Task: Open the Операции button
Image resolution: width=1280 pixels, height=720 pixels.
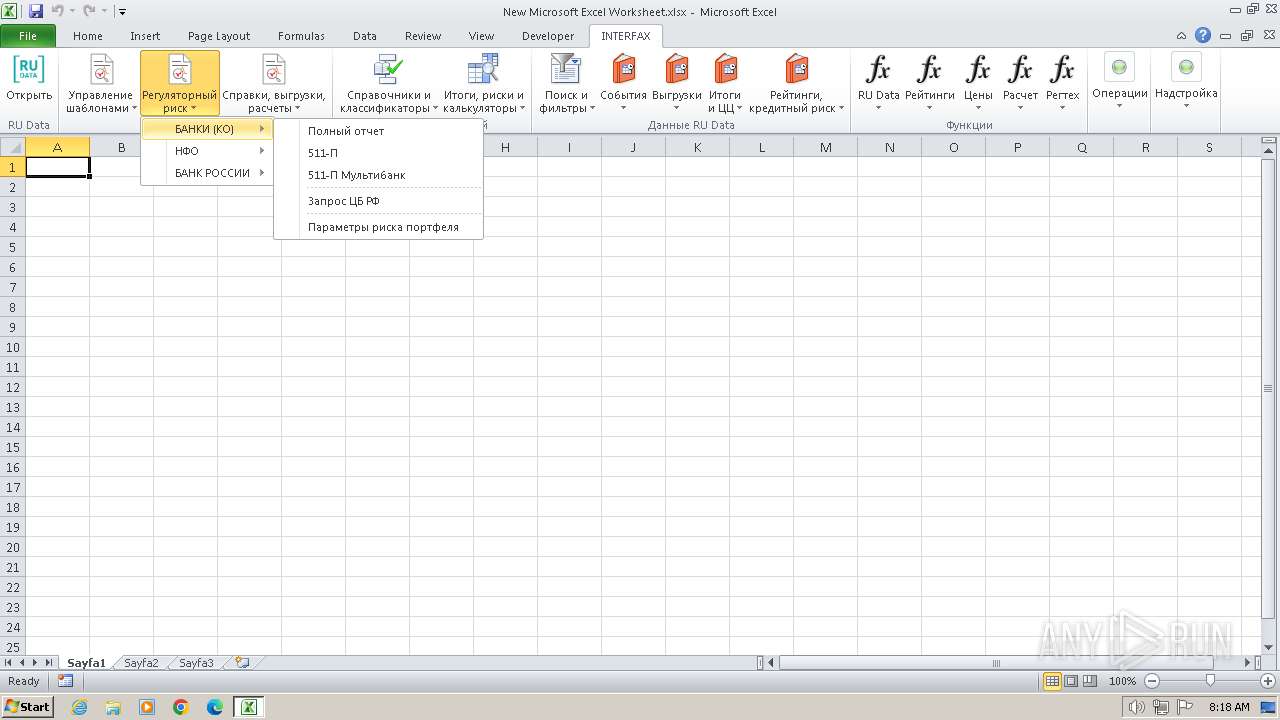Action: (1119, 84)
